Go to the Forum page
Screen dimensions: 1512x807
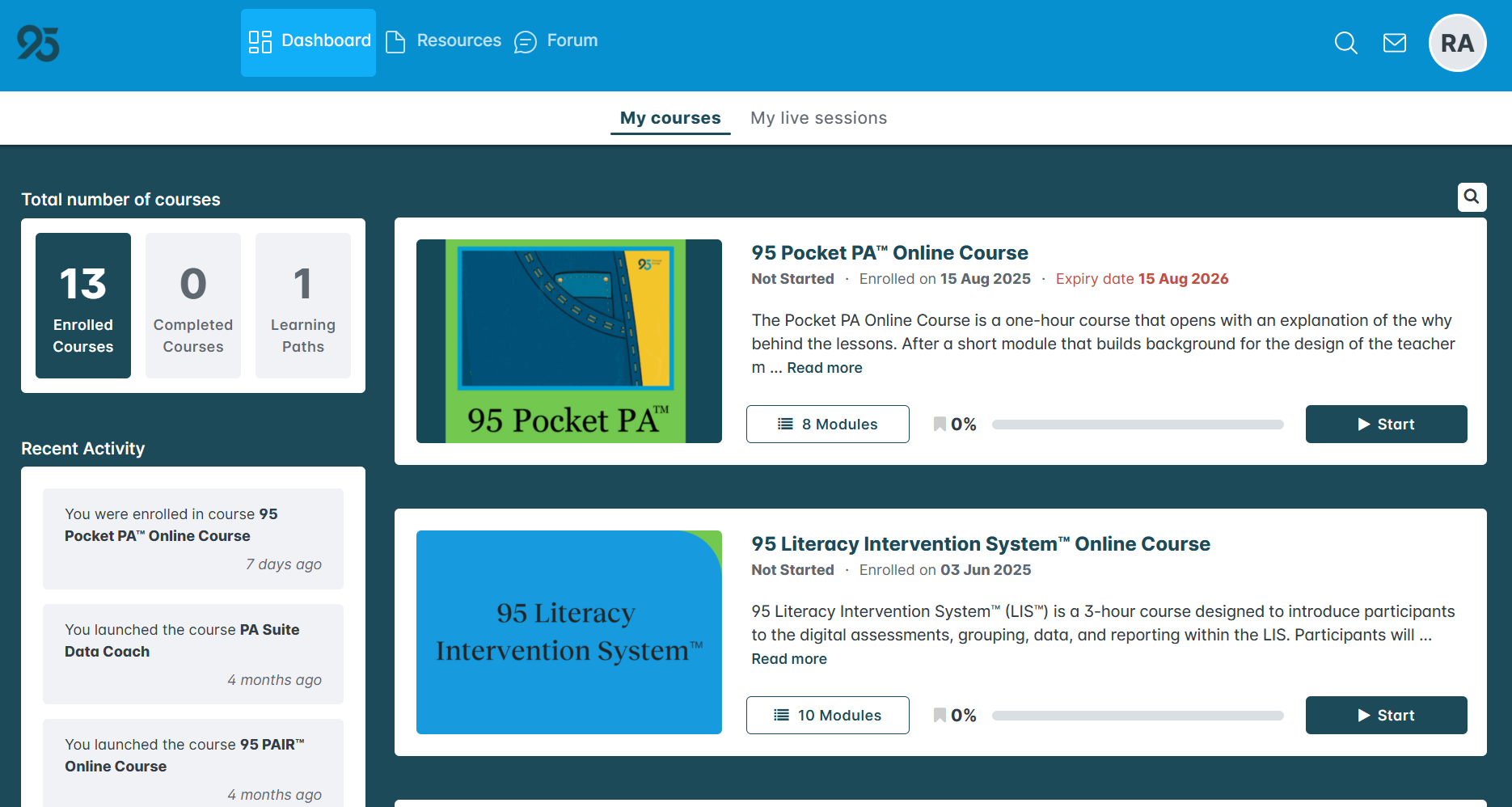pos(556,41)
